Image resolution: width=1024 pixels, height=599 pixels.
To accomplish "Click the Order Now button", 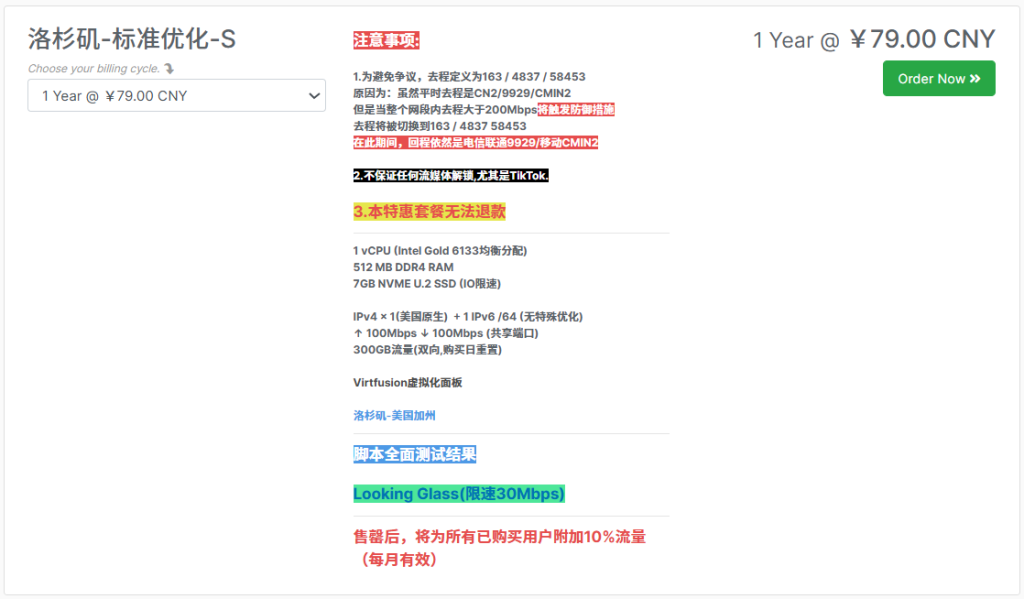I will coord(938,78).
